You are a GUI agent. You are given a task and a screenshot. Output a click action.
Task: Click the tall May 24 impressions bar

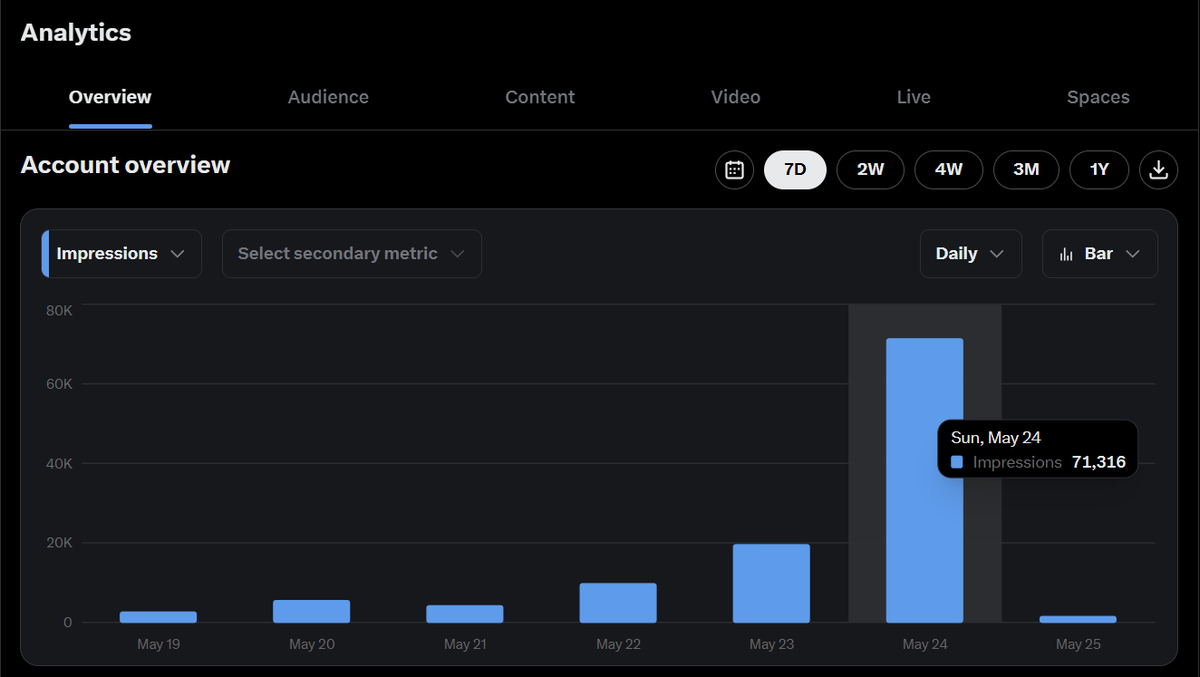[925, 481]
